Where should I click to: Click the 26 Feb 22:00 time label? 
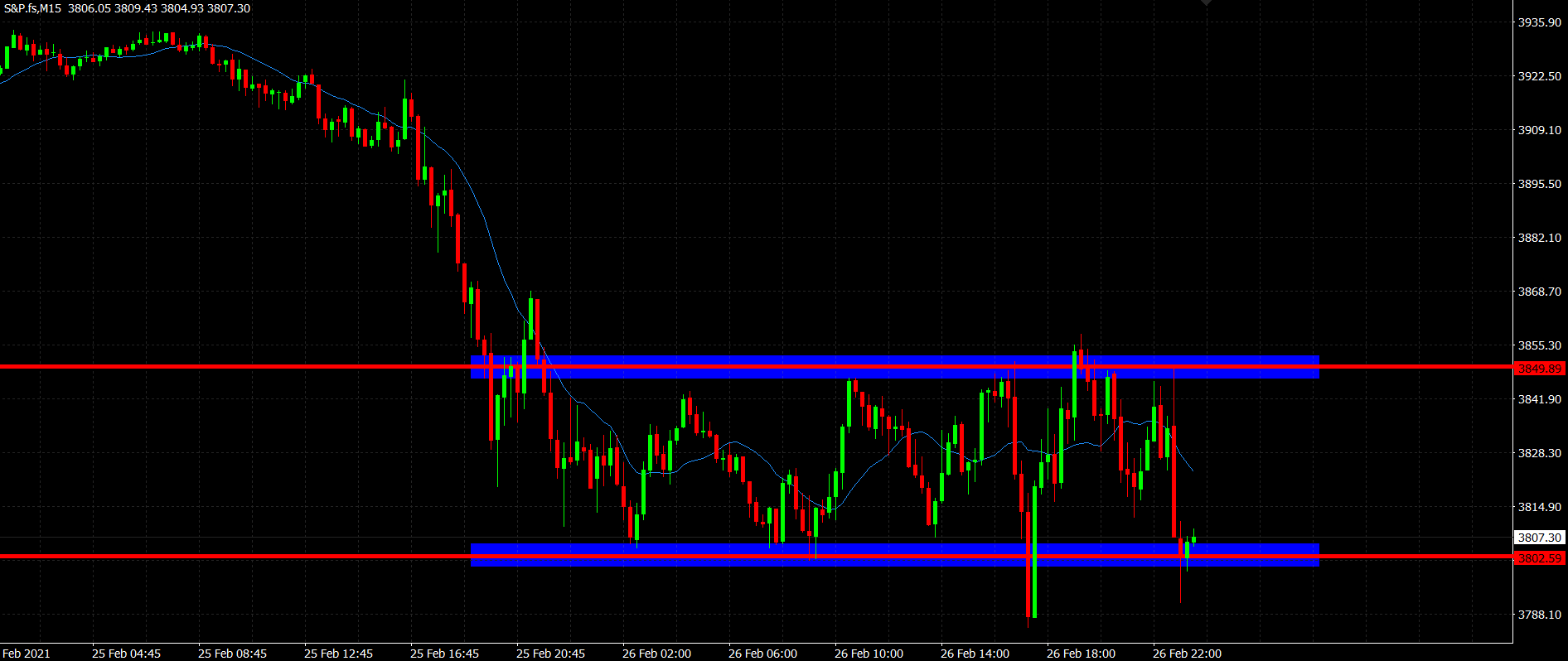click(x=1187, y=654)
